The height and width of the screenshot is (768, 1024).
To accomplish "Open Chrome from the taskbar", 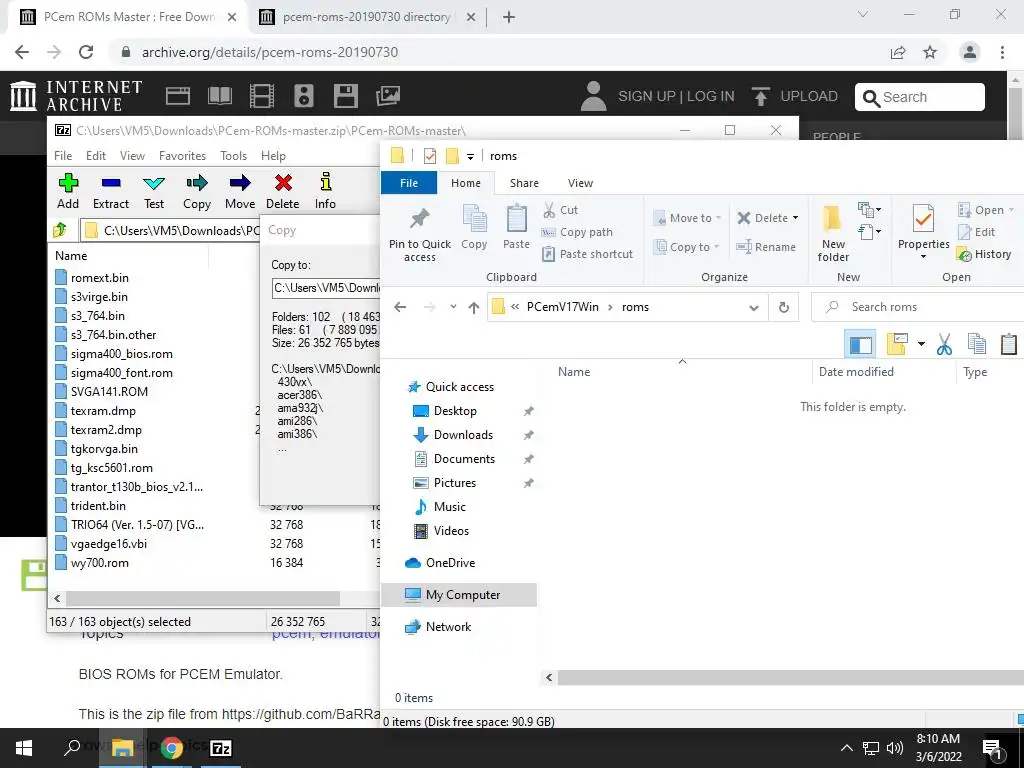I will 172,748.
